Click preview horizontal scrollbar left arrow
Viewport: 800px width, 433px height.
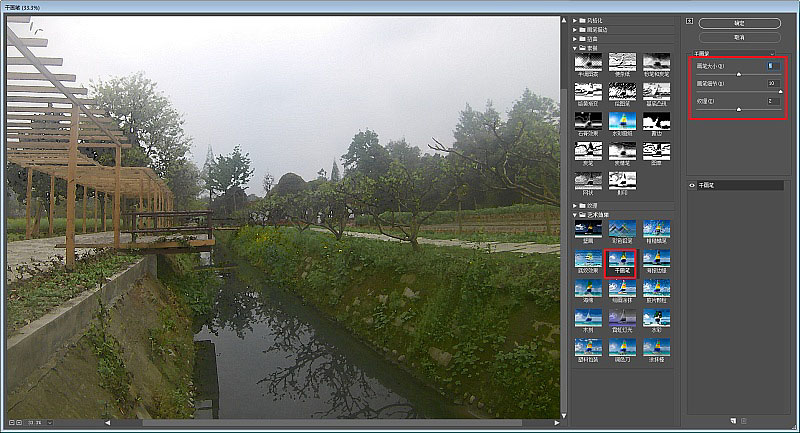click(107, 423)
